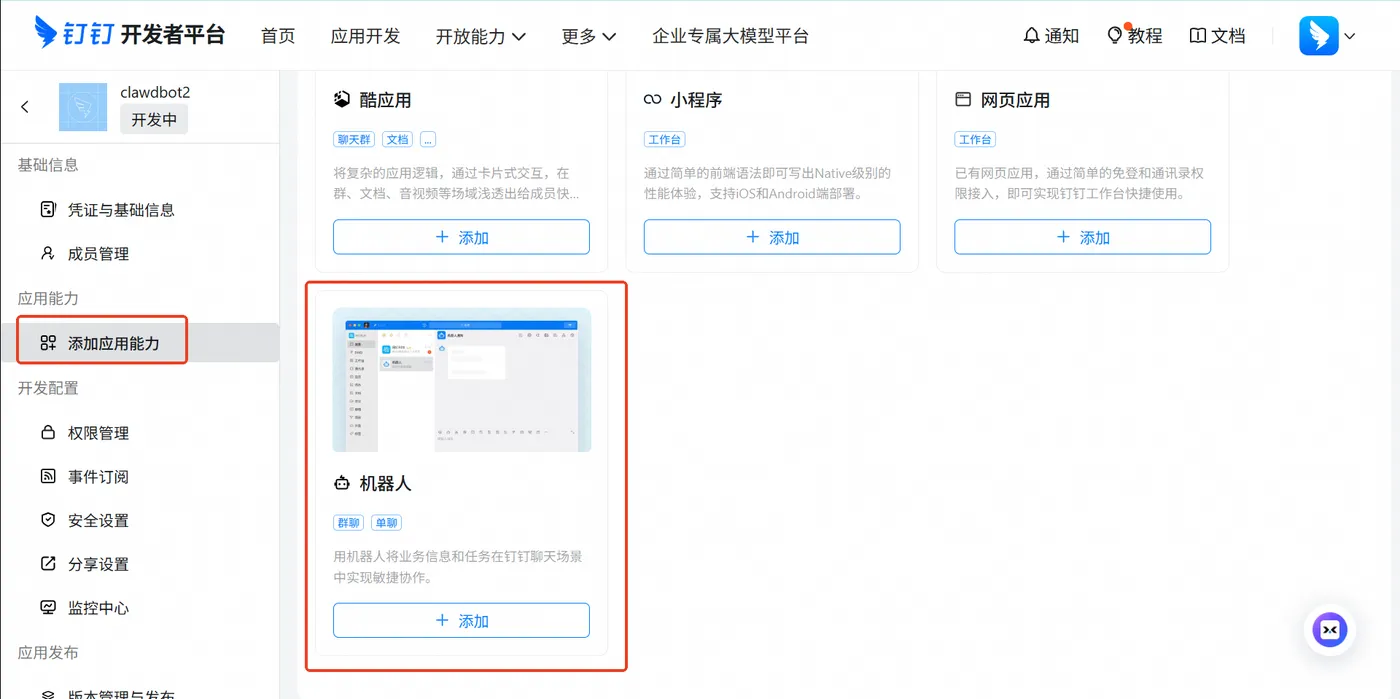Open 分享设置 in the sidebar
The height and width of the screenshot is (699, 1400).
pyautogui.click(x=140, y=564)
